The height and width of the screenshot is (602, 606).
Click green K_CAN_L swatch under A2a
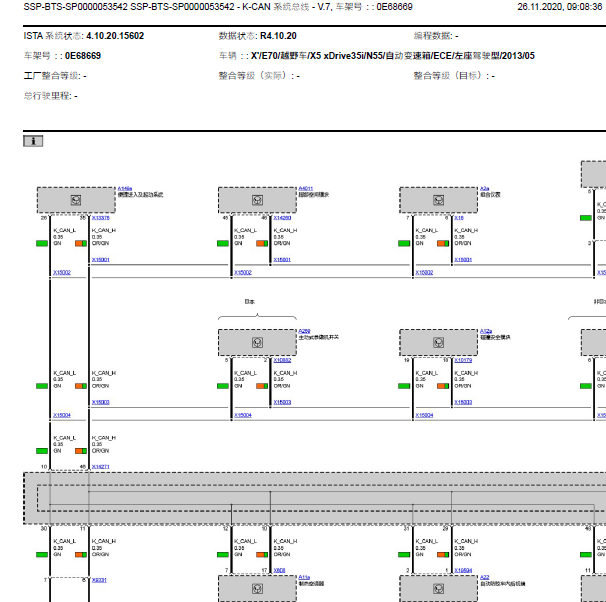coord(404,243)
